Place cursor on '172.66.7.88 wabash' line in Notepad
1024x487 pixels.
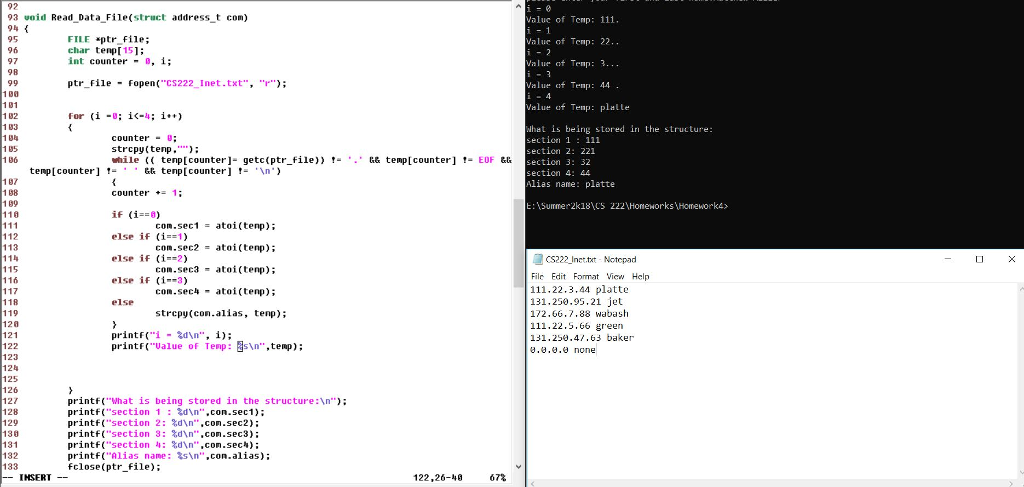579,314
